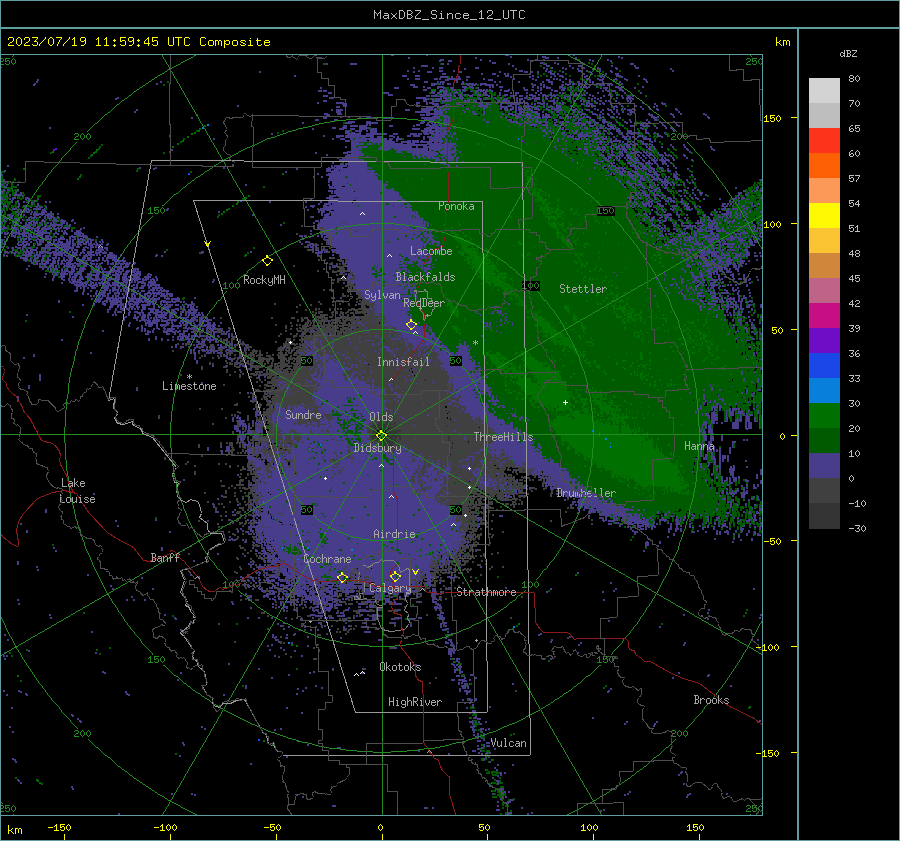This screenshot has height=841, width=900.
Task: Click the Strathmore label
Action: tap(486, 592)
